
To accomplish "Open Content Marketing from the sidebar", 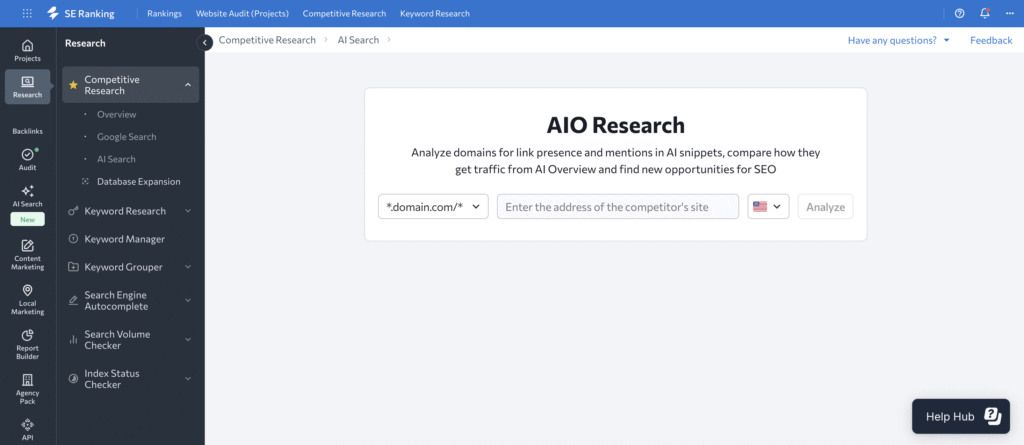I will click(x=27, y=254).
